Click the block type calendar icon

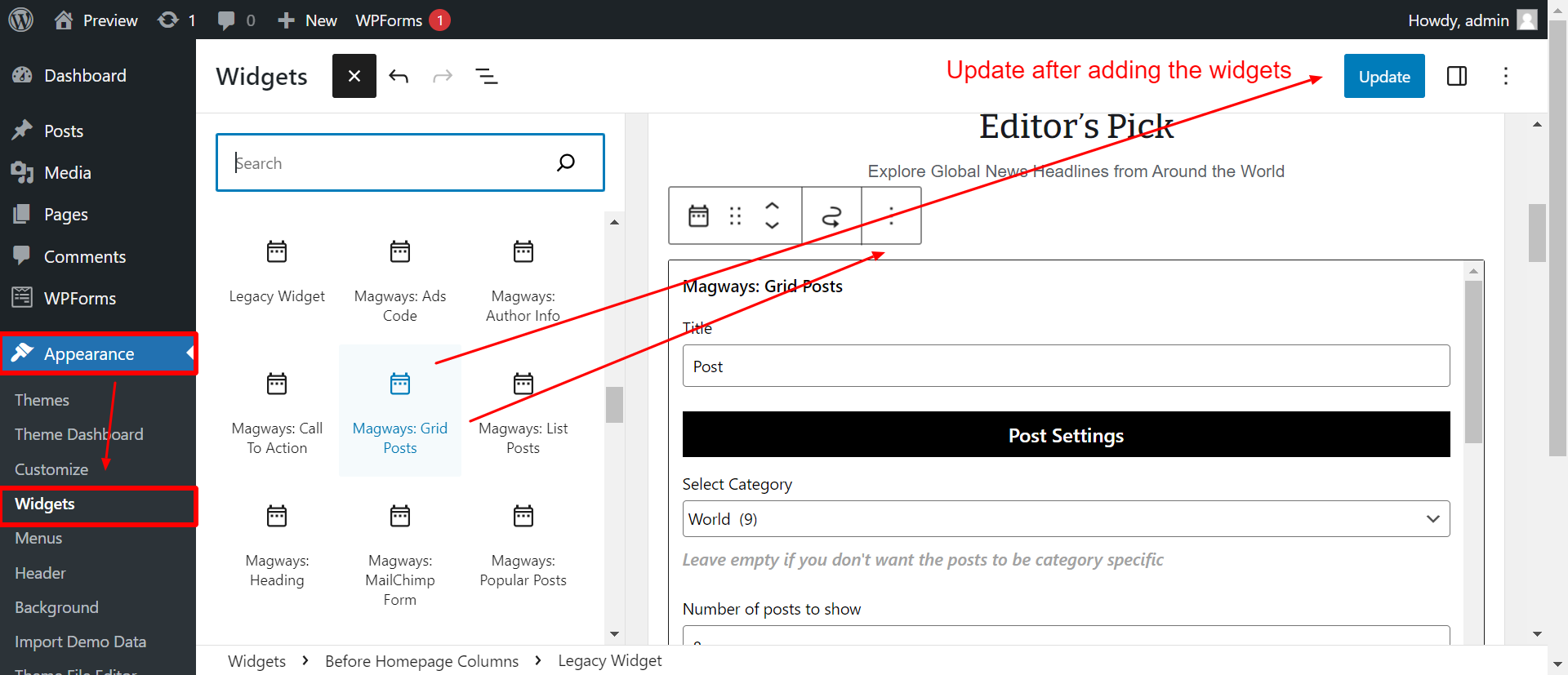pos(698,215)
